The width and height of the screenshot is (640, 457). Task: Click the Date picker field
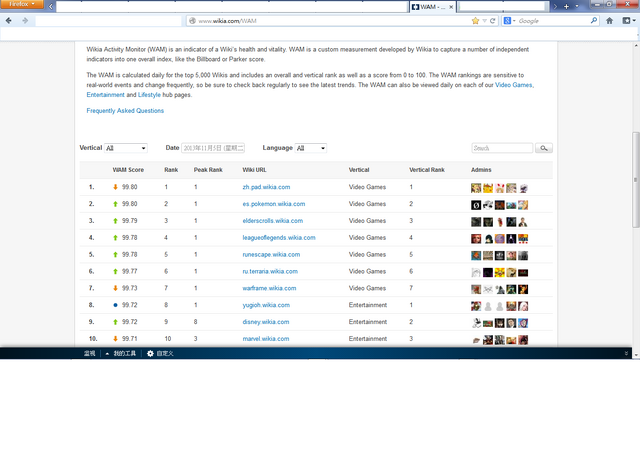[213, 148]
